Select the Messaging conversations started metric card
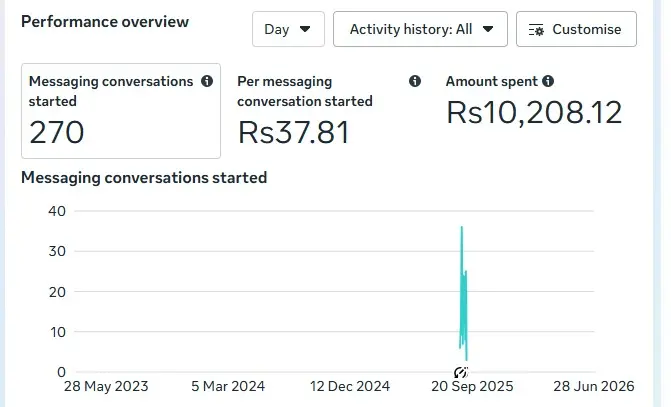Viewport: 671px width, 407px height. 121,111
